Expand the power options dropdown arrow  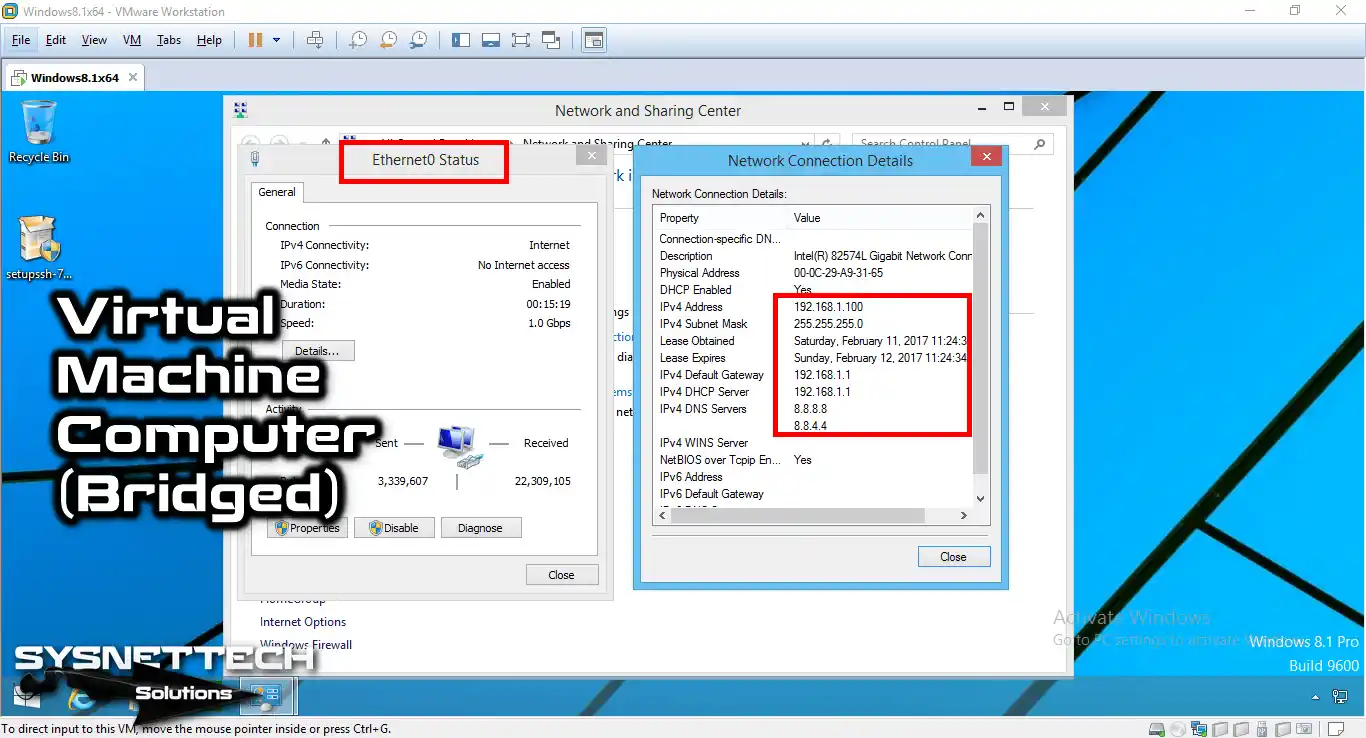tap(277, 40)
